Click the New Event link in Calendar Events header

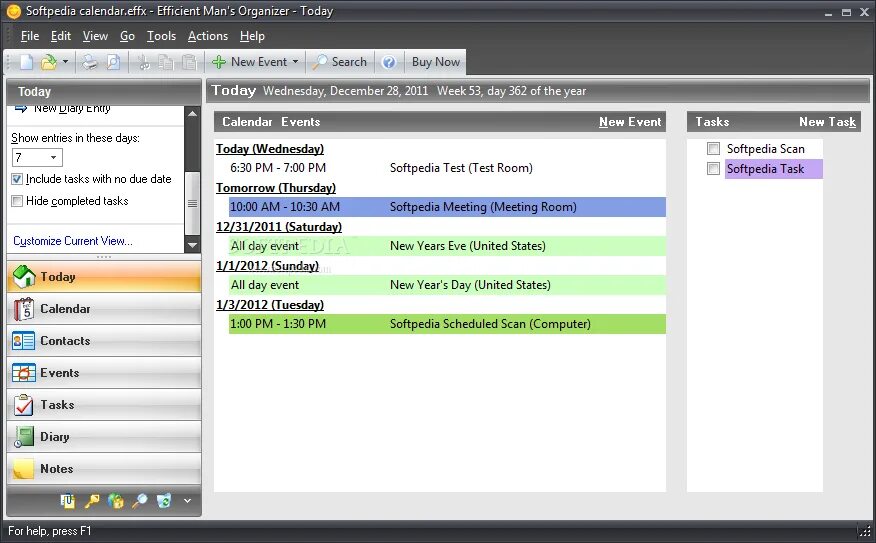[630, 122]
